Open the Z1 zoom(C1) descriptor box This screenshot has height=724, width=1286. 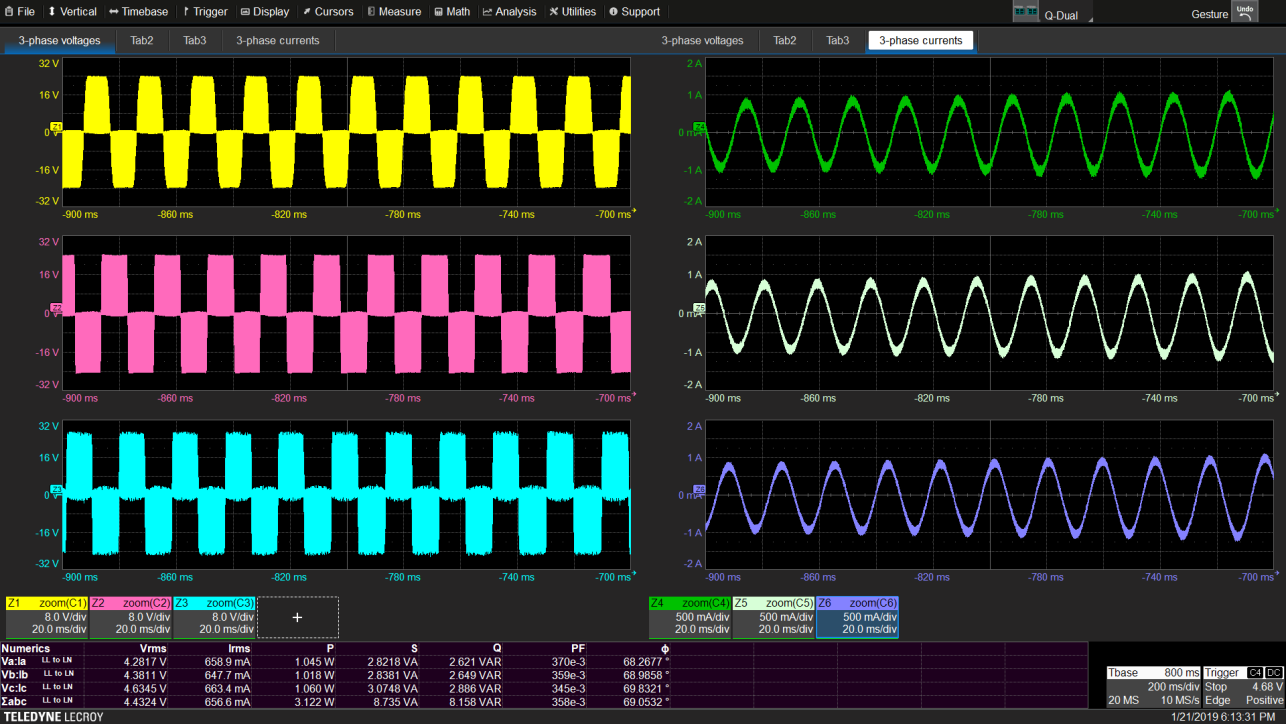[46, 617]
